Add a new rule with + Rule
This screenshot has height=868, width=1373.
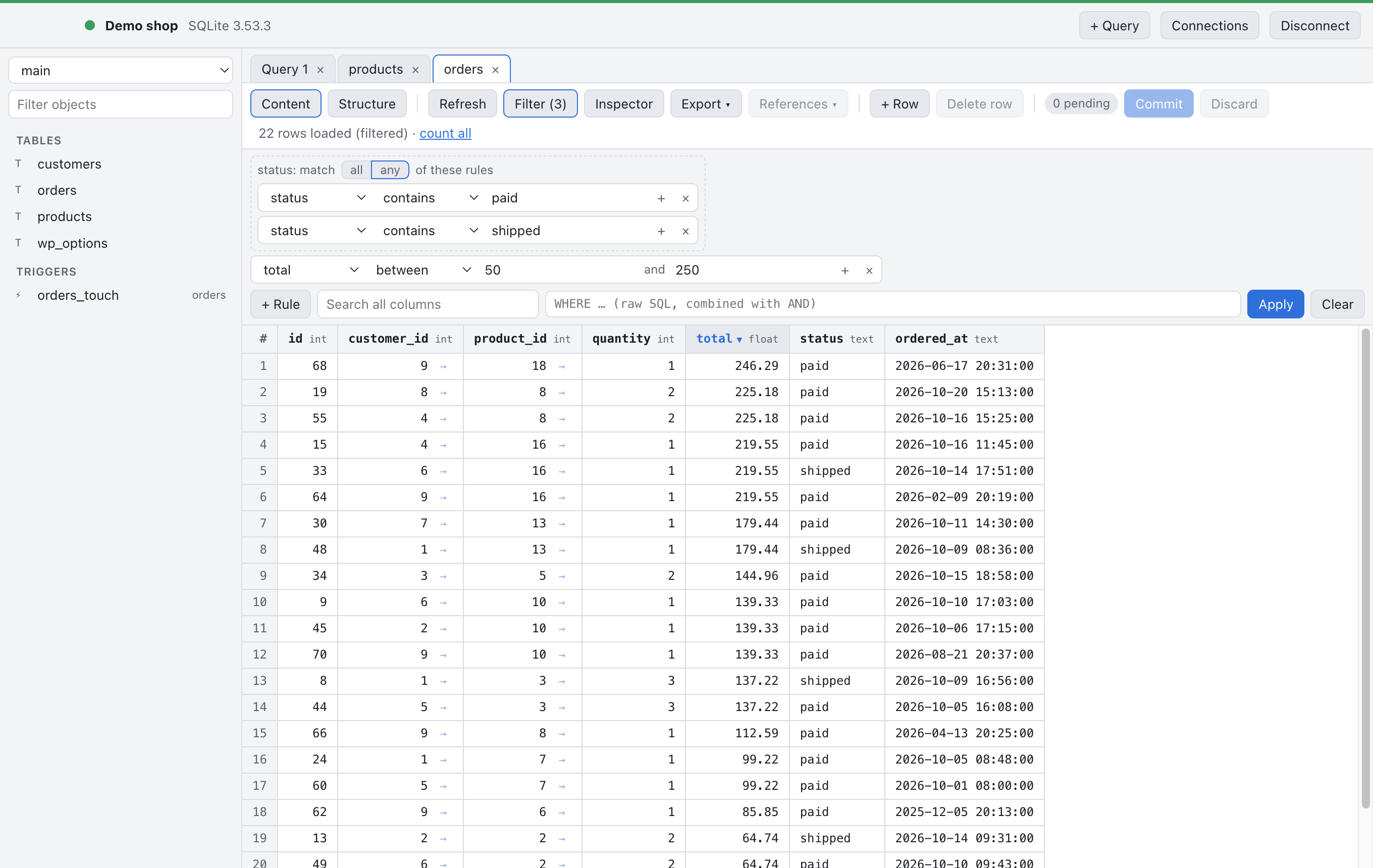pyautogui.click(x=281, y=304)
